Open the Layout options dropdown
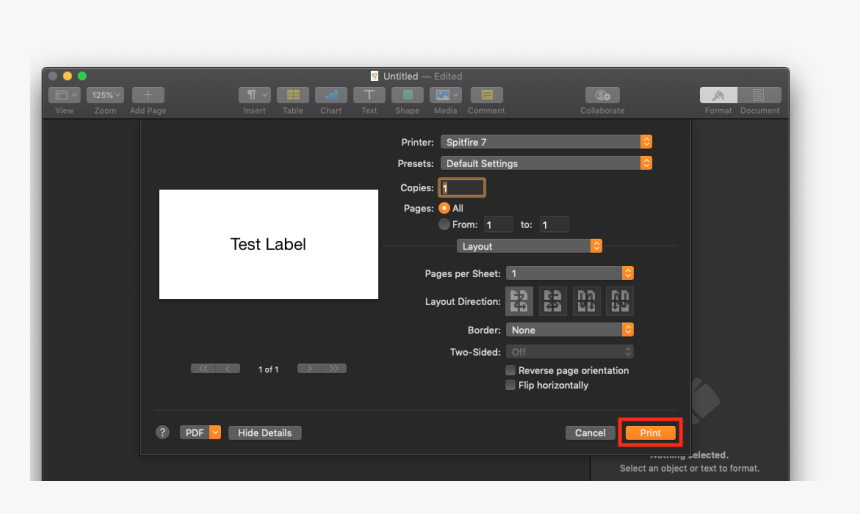 point(529,246)
